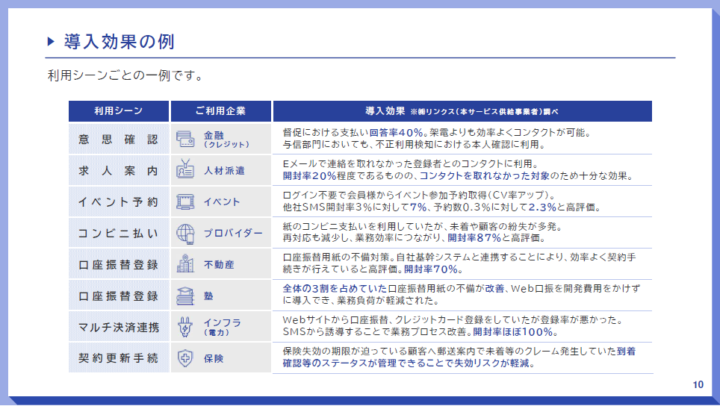
Task: Click the person icon beside 人材派遣
Action: 185,170
